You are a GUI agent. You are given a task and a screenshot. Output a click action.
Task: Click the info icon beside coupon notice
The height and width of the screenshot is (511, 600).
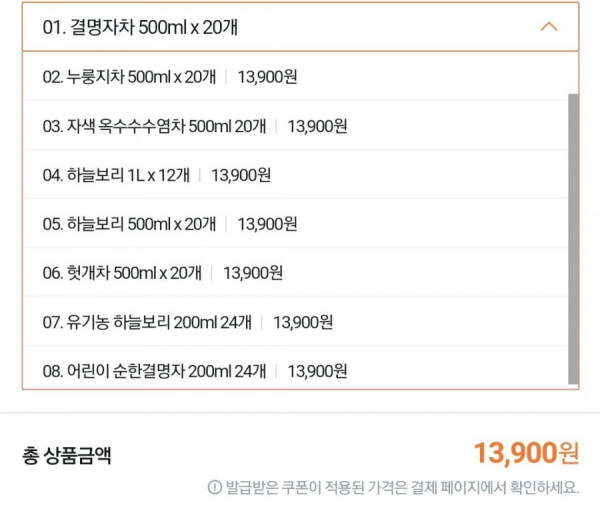point(215,487)
